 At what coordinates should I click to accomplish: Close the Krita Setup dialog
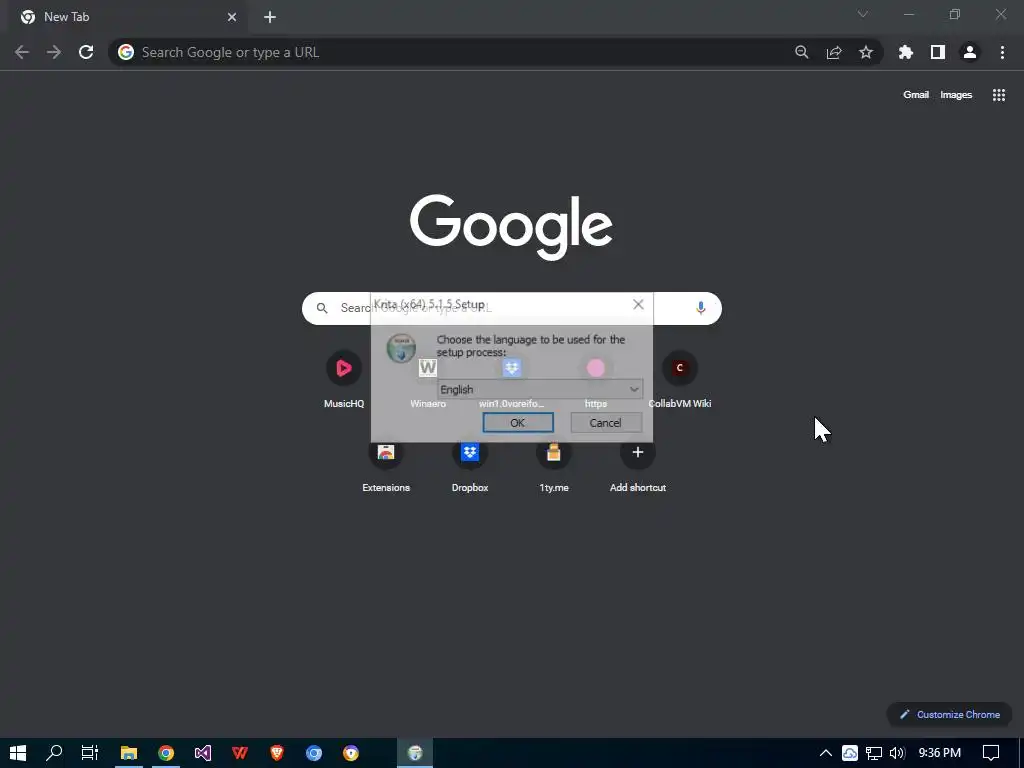click(x=638, y=304)
